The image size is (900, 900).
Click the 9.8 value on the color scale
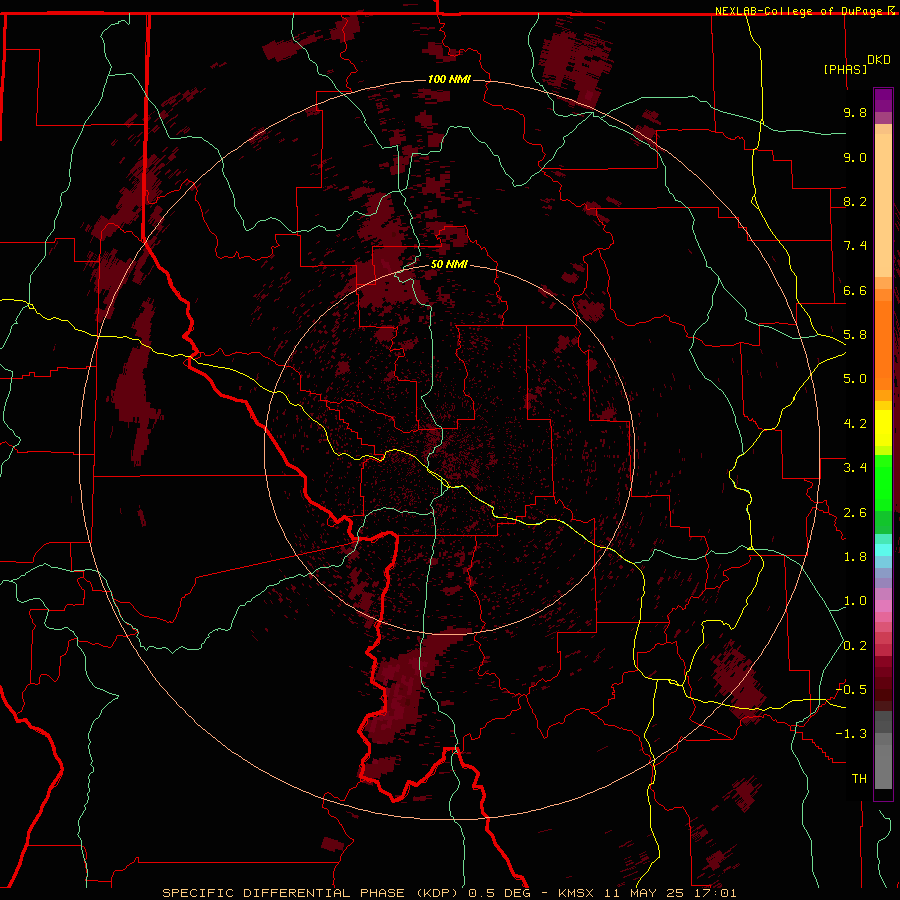point(855,112)
